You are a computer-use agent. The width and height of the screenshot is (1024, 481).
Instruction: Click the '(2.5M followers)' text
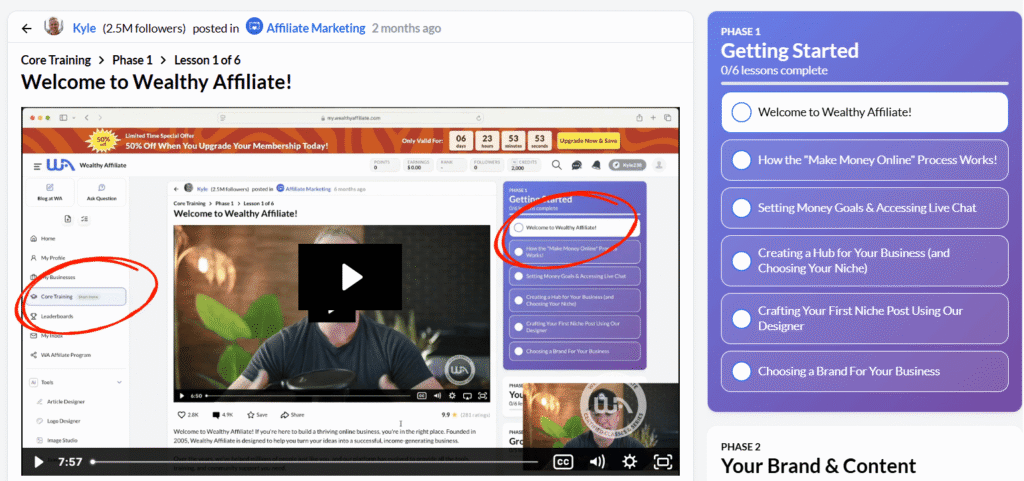pyautogui.click(x=144, y=28)
